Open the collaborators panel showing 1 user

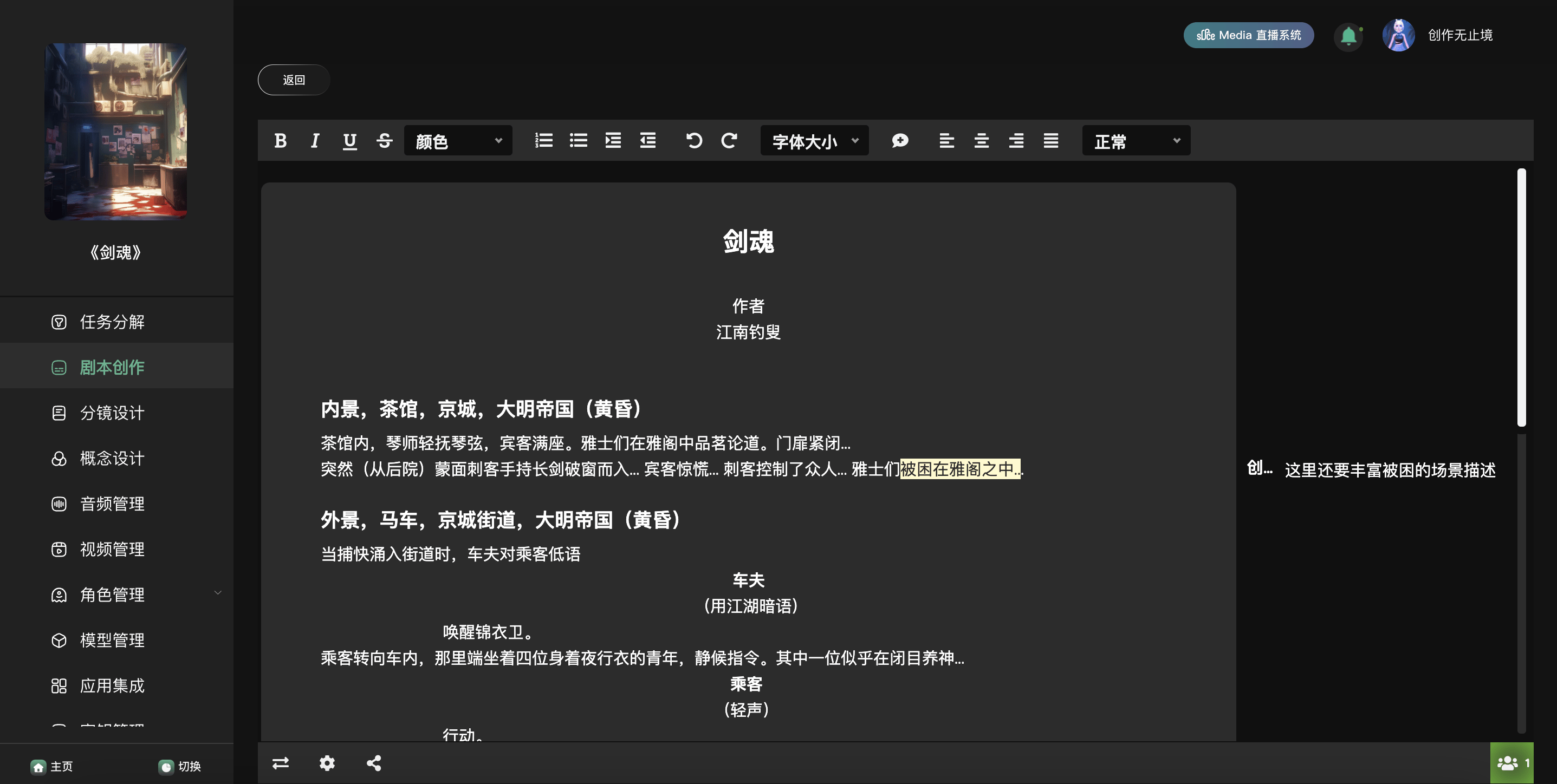1511,763
